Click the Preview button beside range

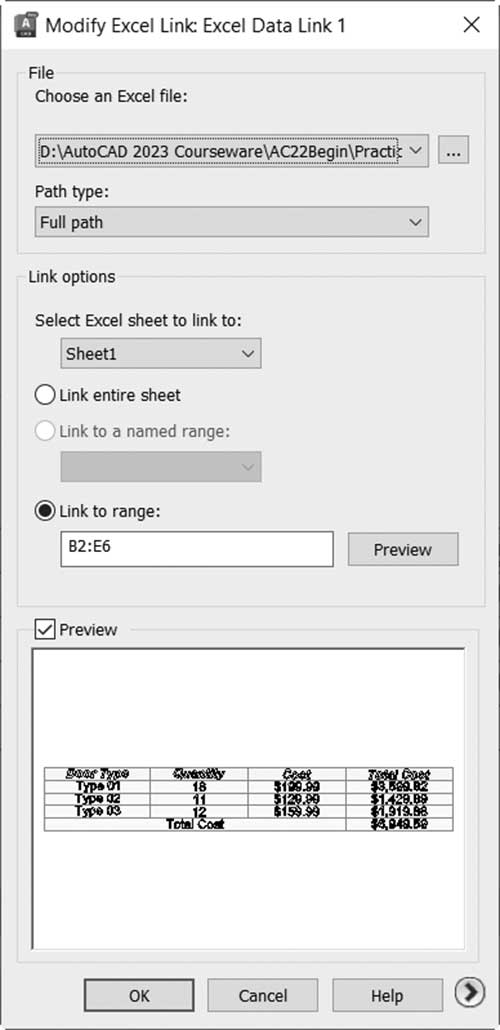[x=403, y=549]
